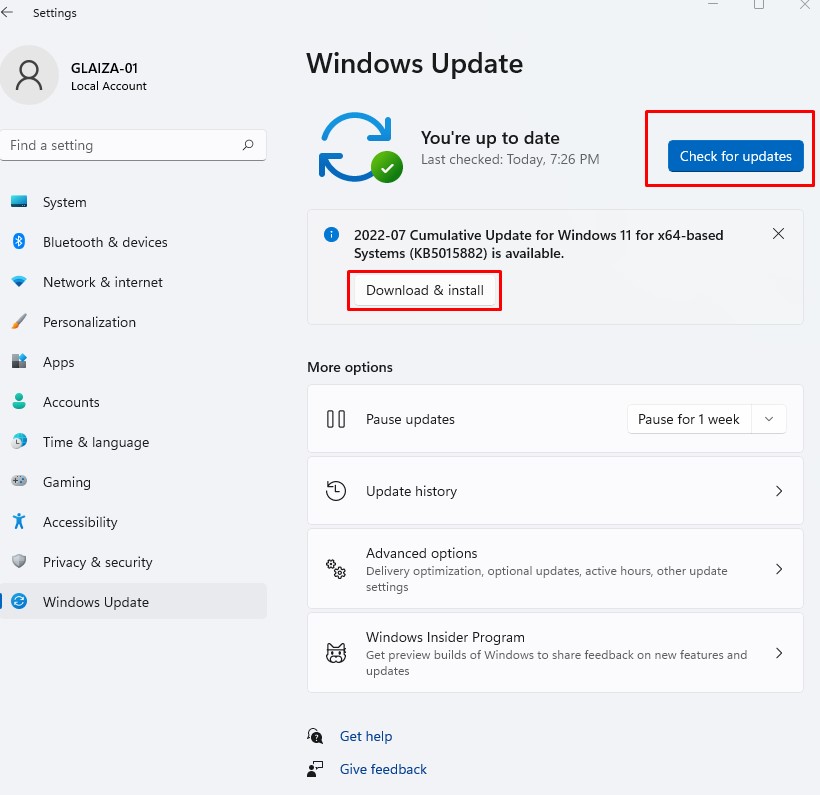Screen dimensions: 820x795
Task: Click the GLAIZA-01 account avatar icon
Action: tap(29, 76)
